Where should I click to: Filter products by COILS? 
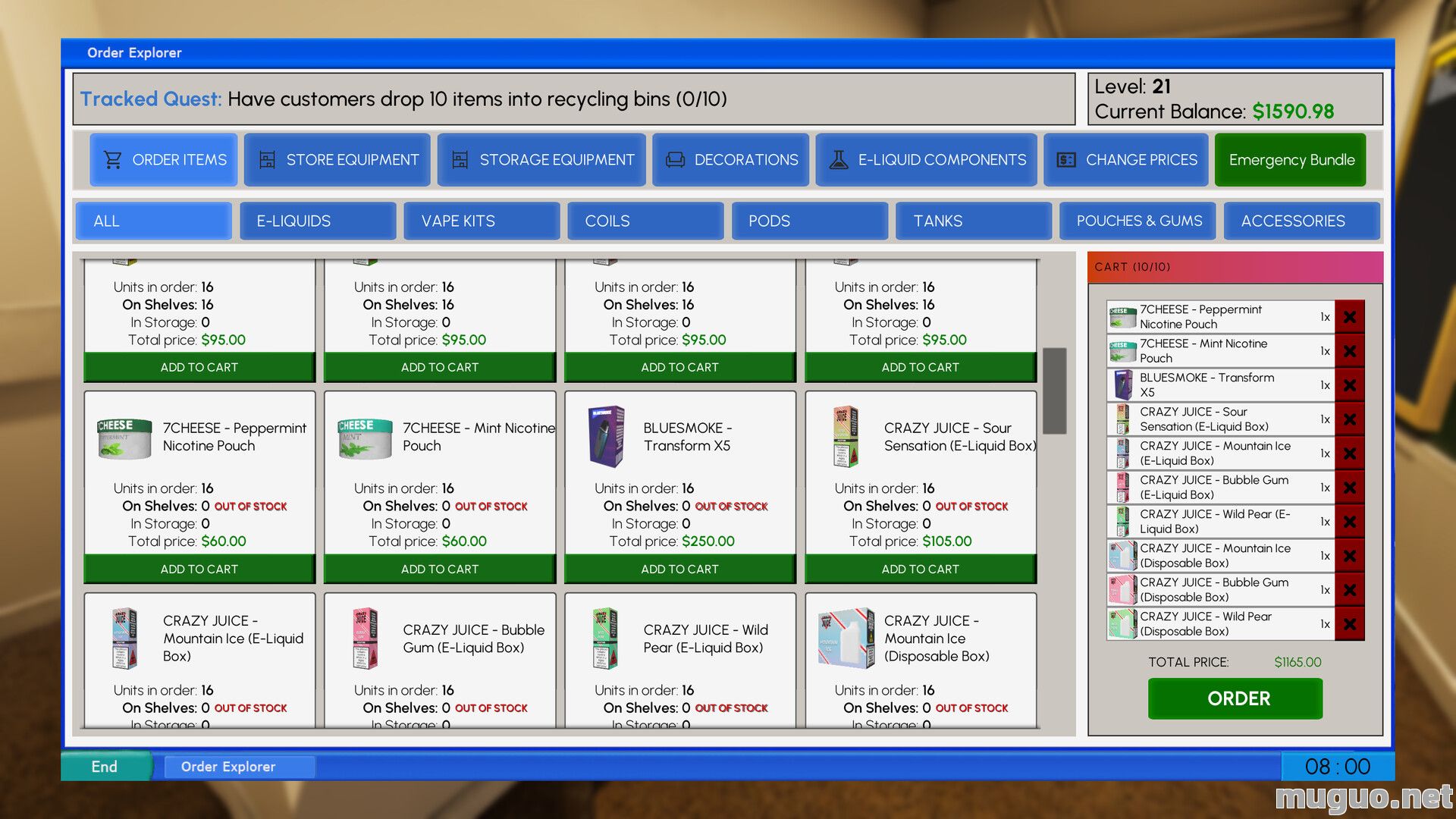(x=645, y=221)
